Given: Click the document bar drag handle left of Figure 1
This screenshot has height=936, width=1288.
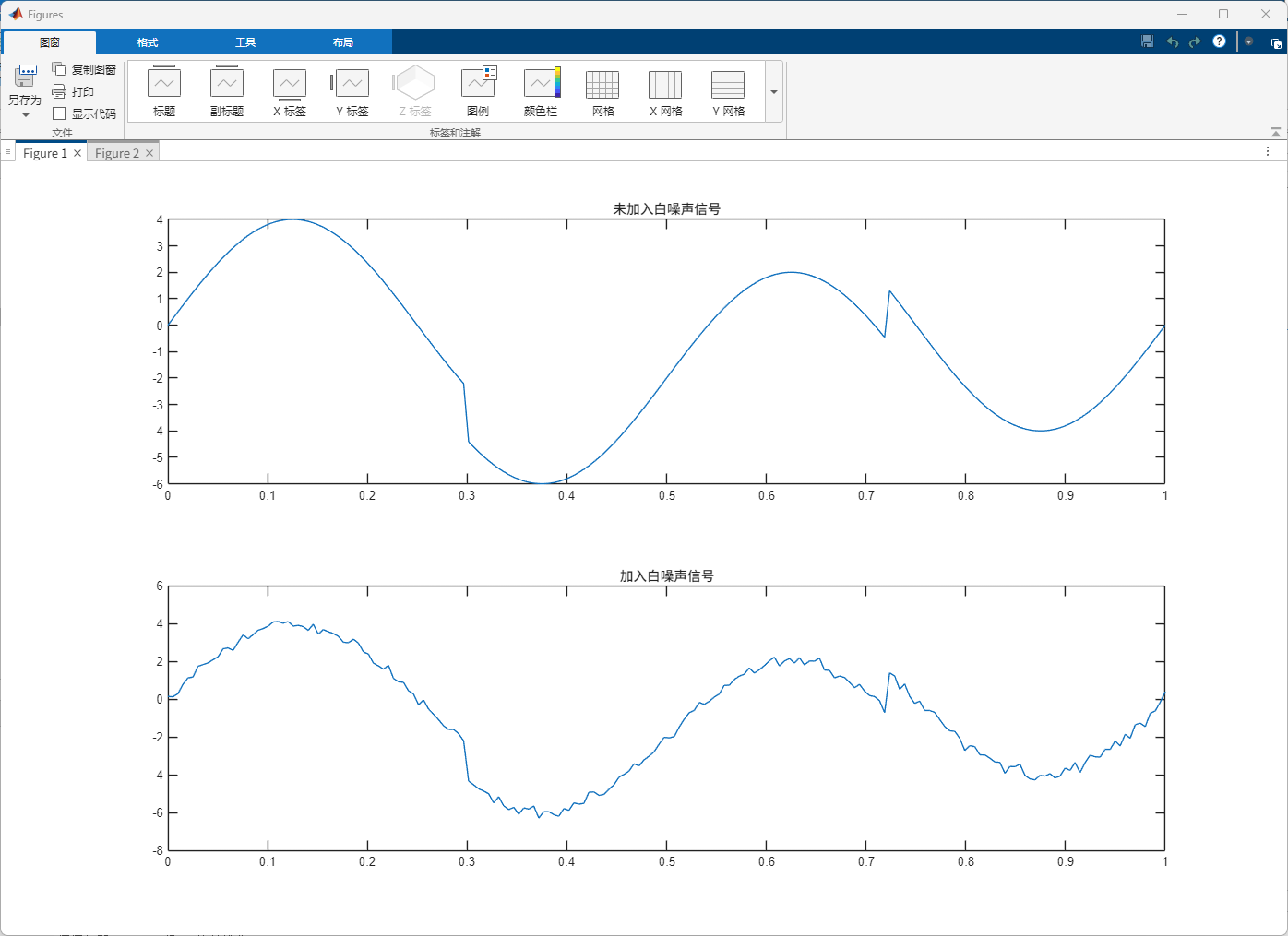Looking at the screenshot, I should point(7,151).
